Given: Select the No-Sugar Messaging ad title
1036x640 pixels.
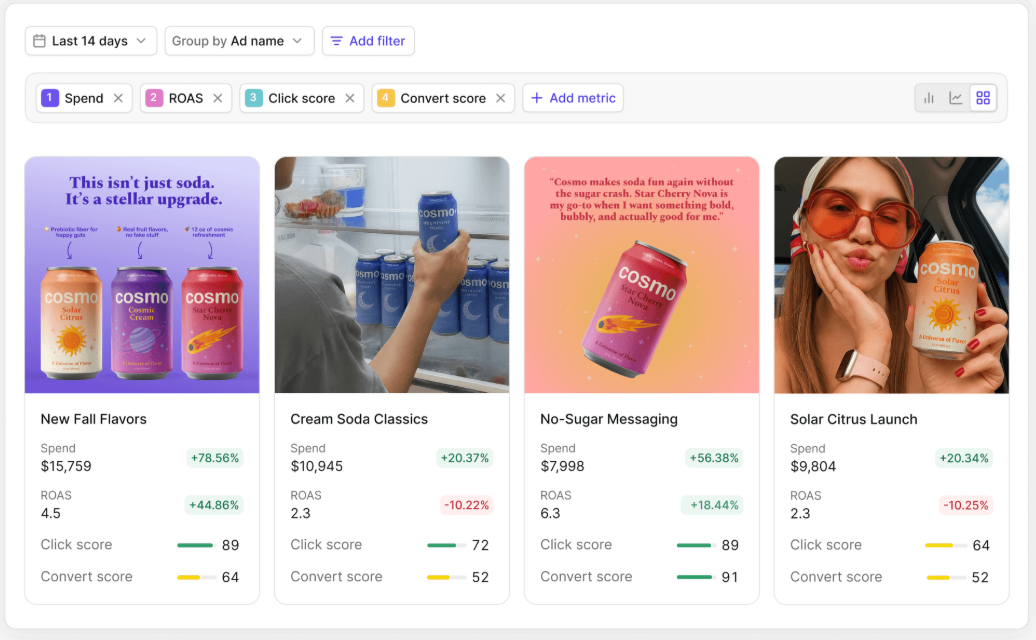Looking at the screenshot, I should coord(609,419).
